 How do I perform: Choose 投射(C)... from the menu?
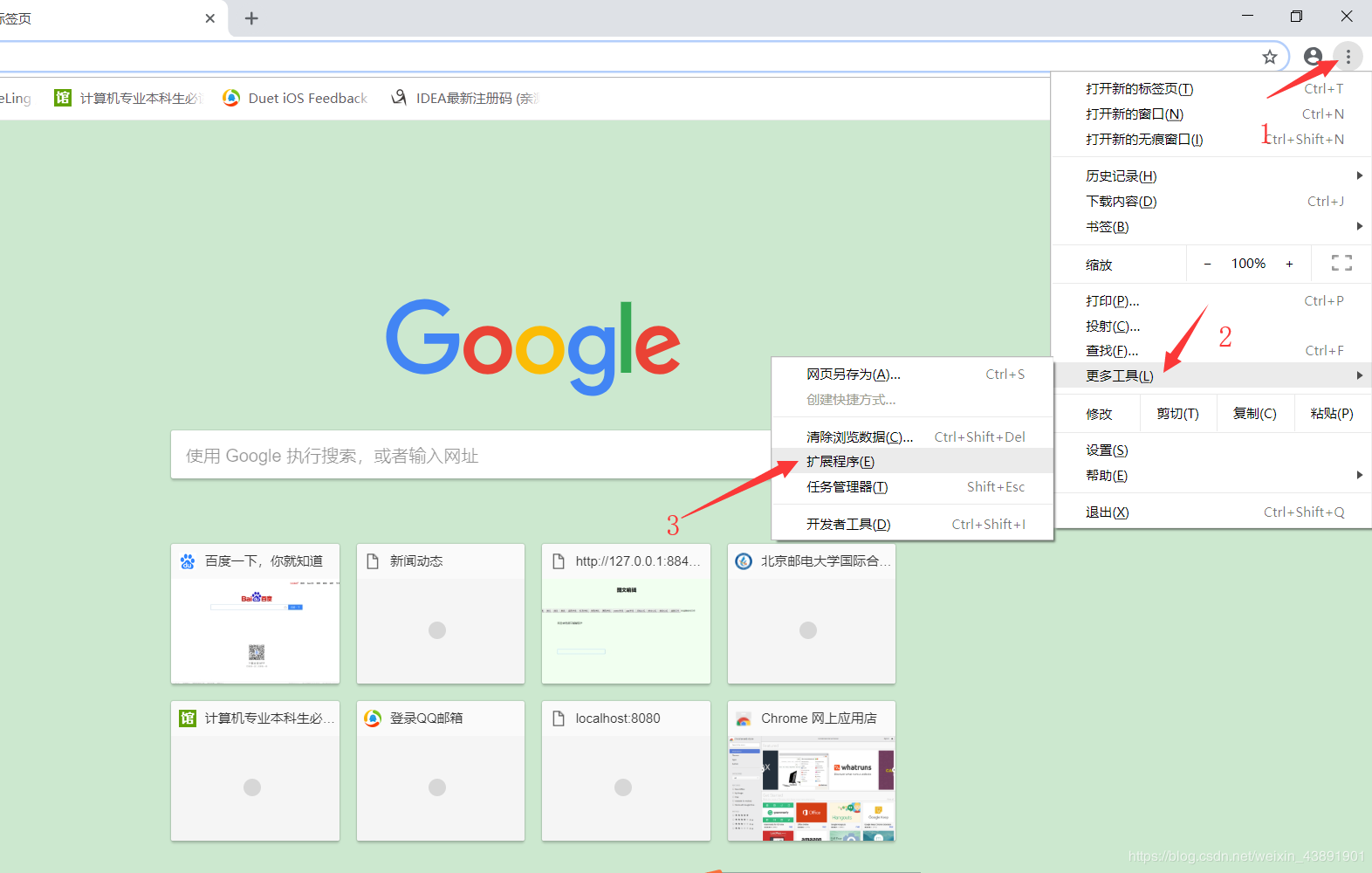click(1211, 327)
